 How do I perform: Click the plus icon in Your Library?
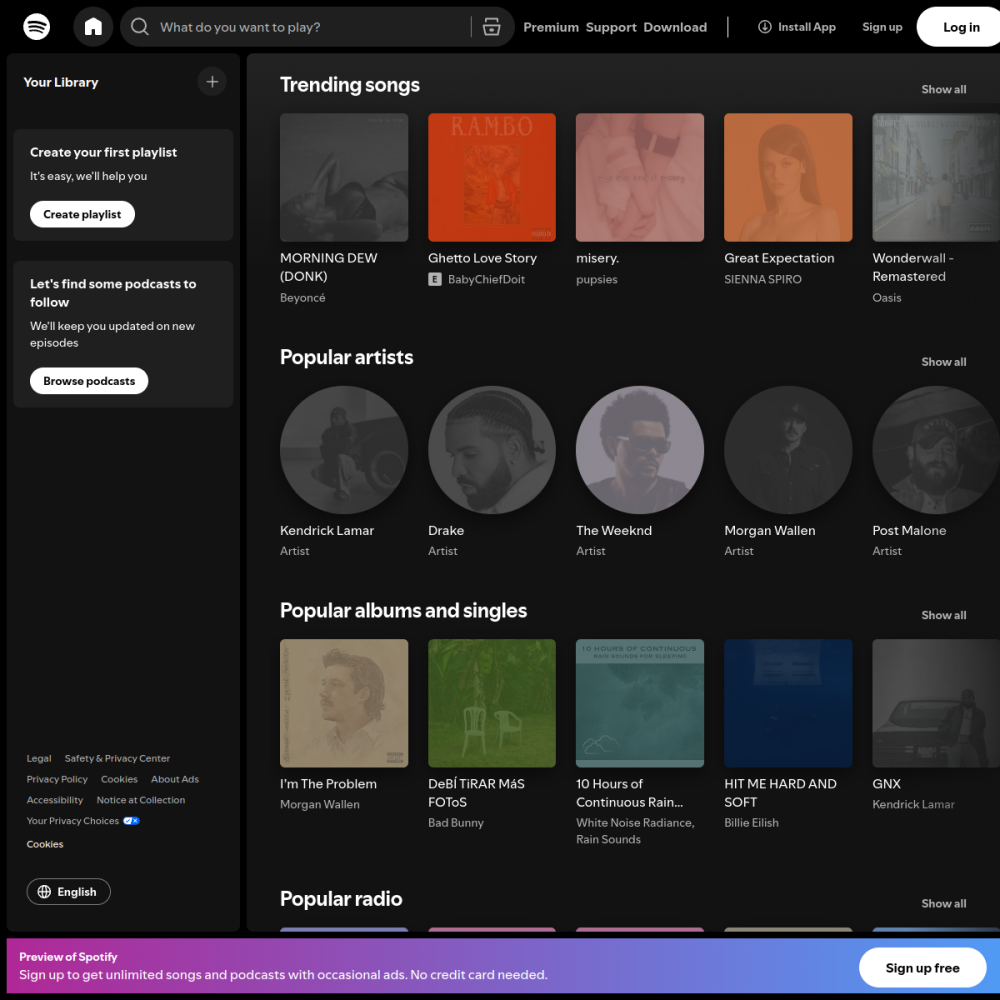pyautogui.click(x=212, y=82)
